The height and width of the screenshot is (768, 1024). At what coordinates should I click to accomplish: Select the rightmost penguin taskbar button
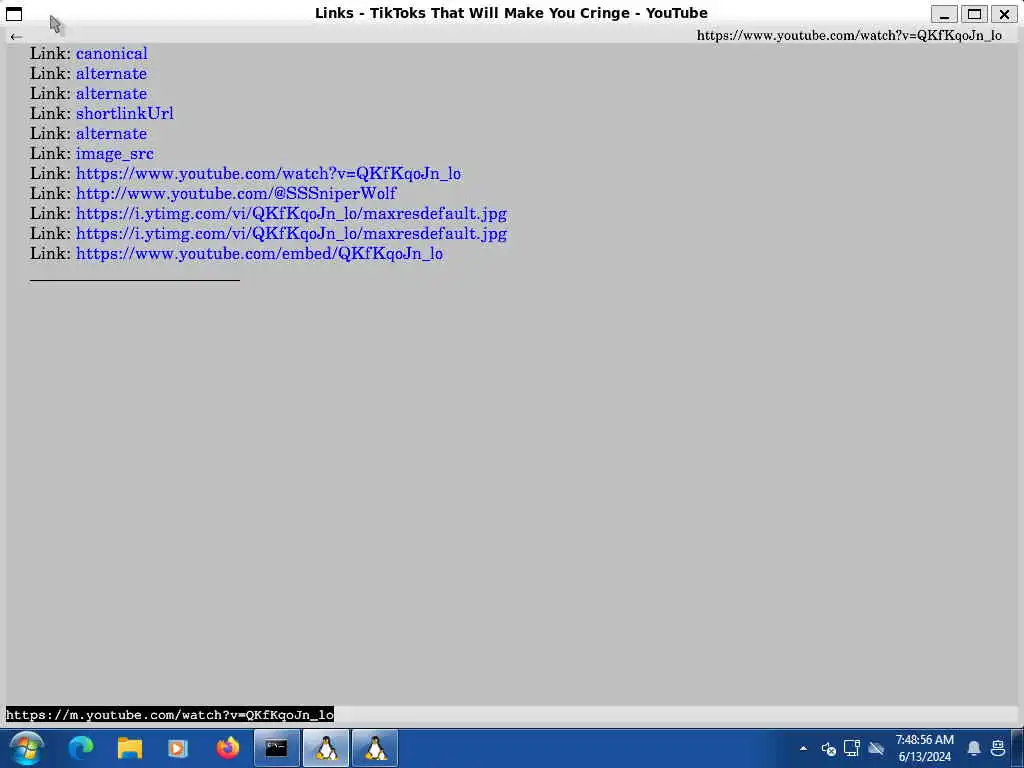pos(375,748)
